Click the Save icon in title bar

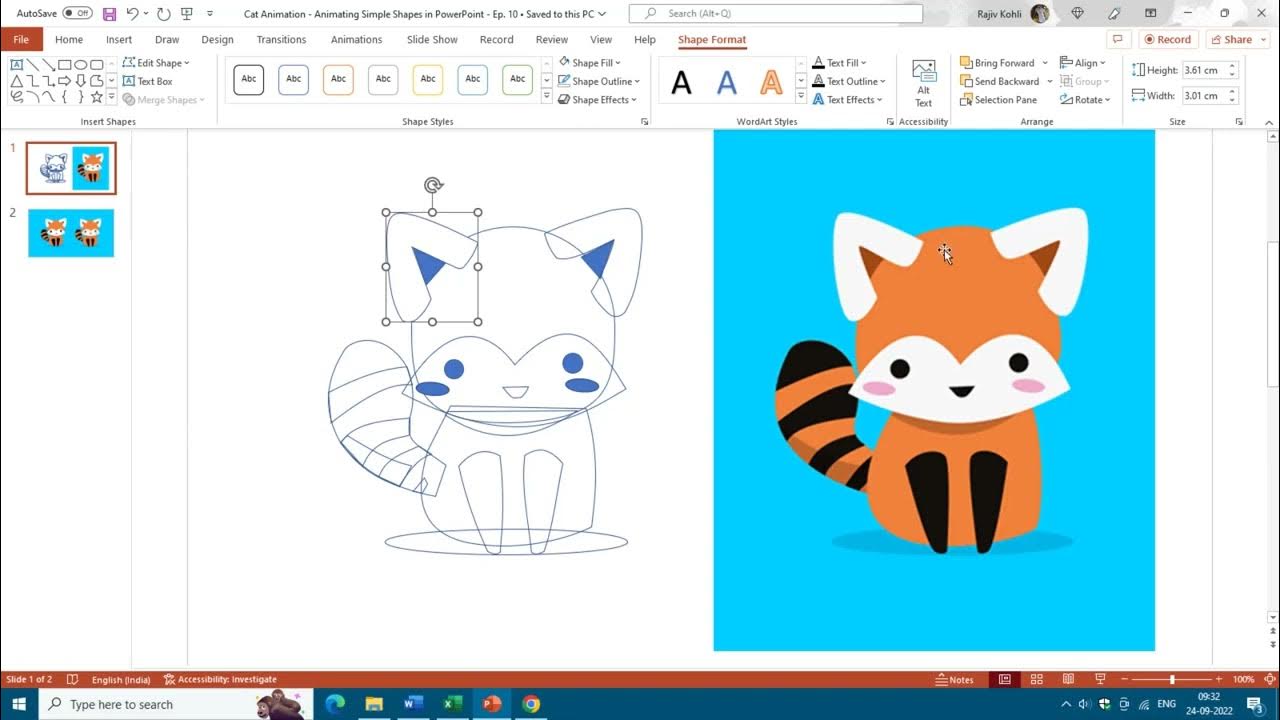109,14
